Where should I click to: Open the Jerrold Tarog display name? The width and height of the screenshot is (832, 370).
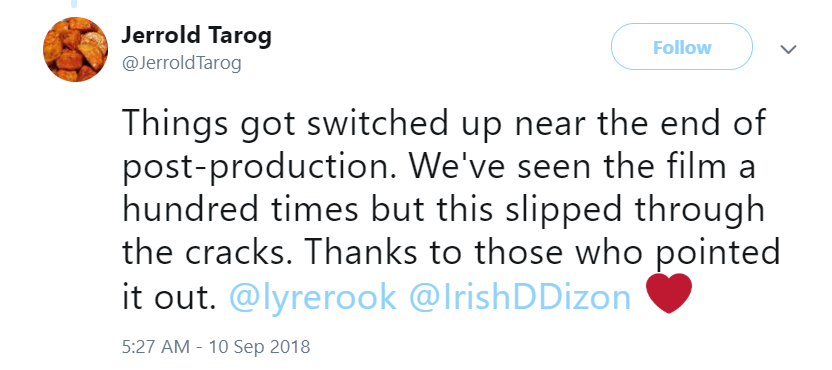[x=196, y=36]
